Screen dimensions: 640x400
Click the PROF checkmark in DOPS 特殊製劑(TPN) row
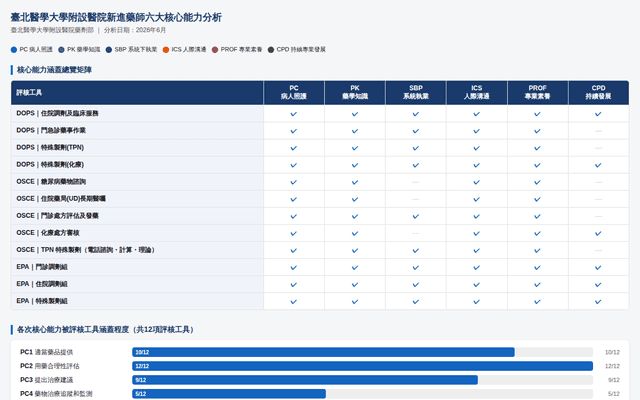tap(537, 148)
